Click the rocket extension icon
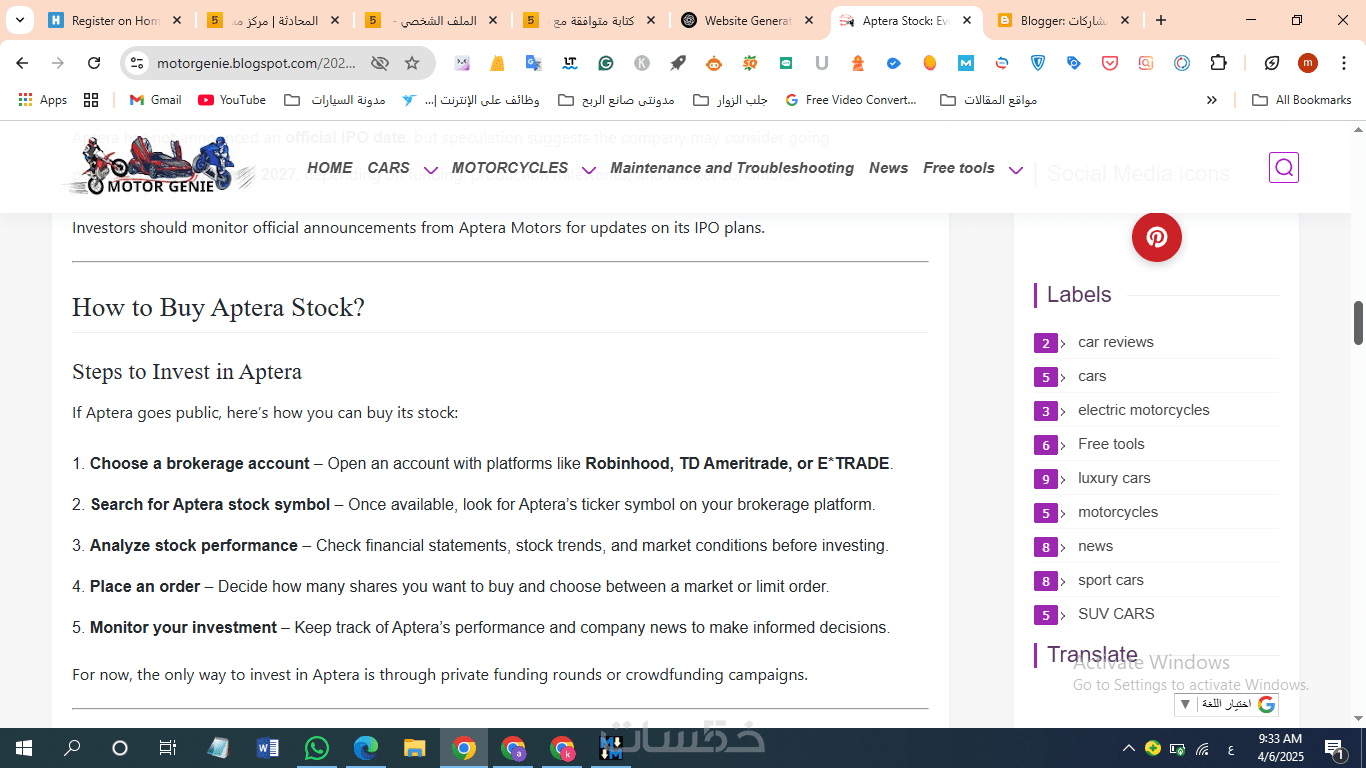This screenshot has height=768, width=1366. click(x=678, y=63)
